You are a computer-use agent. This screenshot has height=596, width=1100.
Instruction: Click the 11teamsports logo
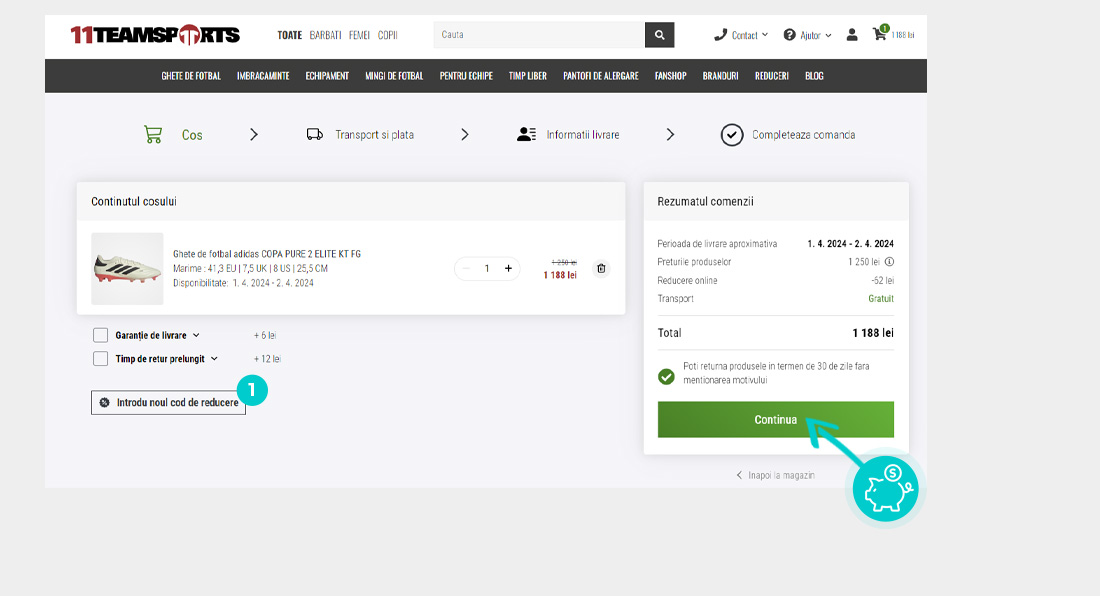click(155, 34)
